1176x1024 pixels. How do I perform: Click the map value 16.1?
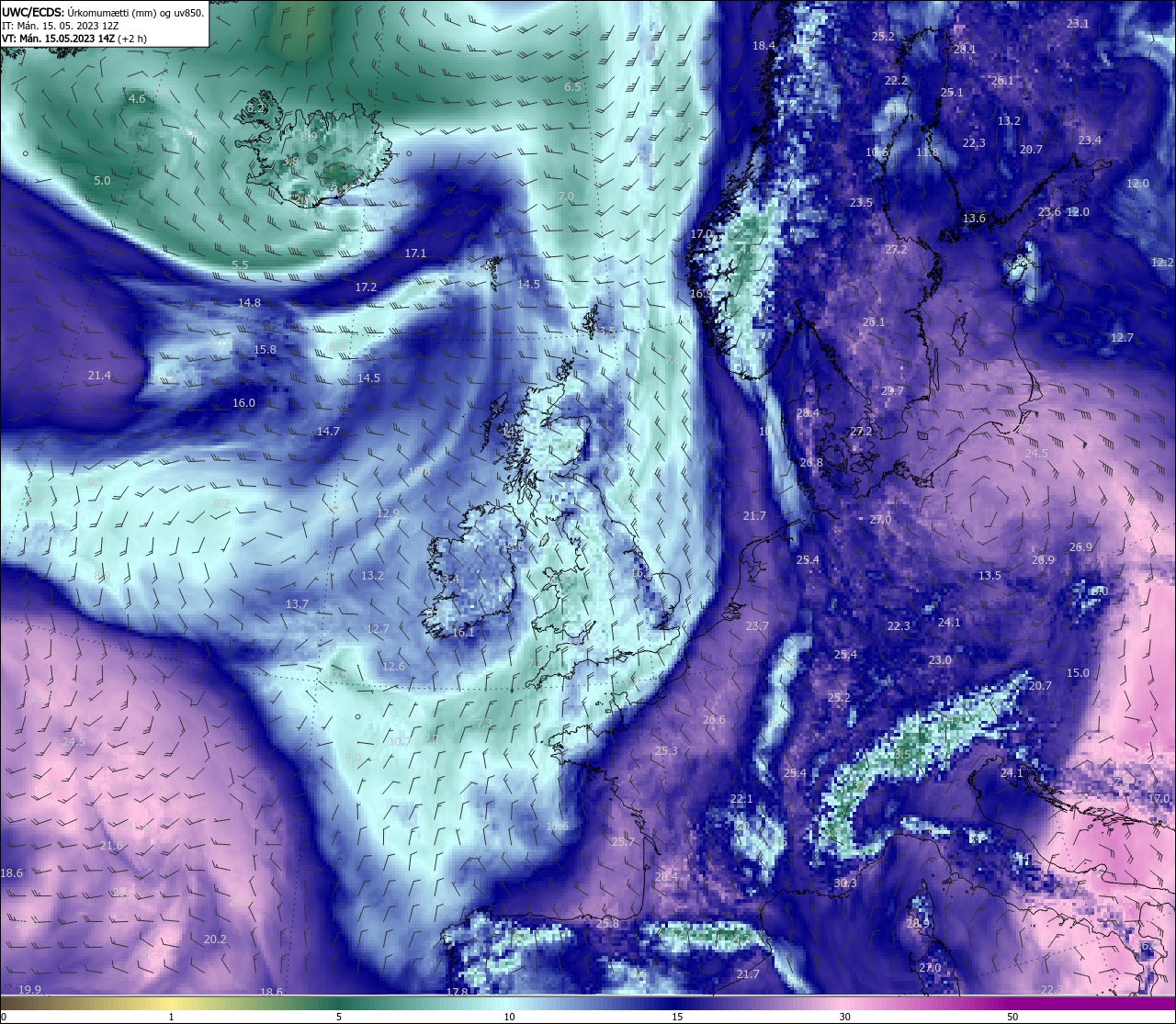(x=463, y=633)
